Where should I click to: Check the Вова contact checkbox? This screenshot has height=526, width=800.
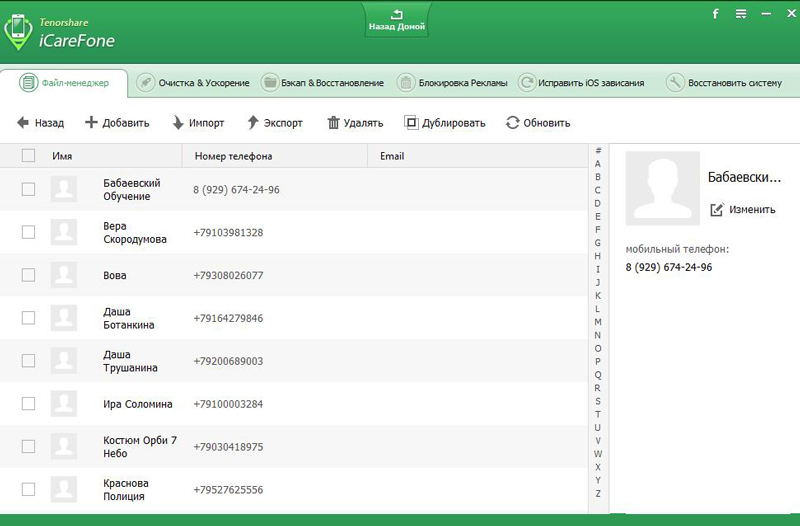click(x=29, y=275)
